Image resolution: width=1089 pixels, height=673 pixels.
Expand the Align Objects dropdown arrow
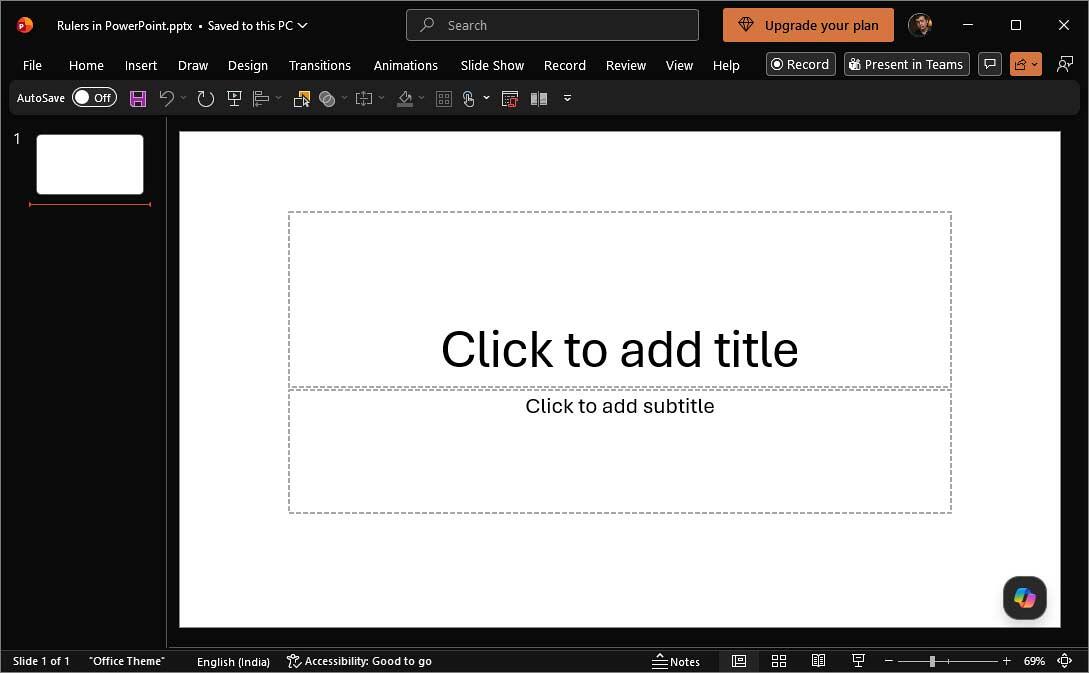click(279, 98)
